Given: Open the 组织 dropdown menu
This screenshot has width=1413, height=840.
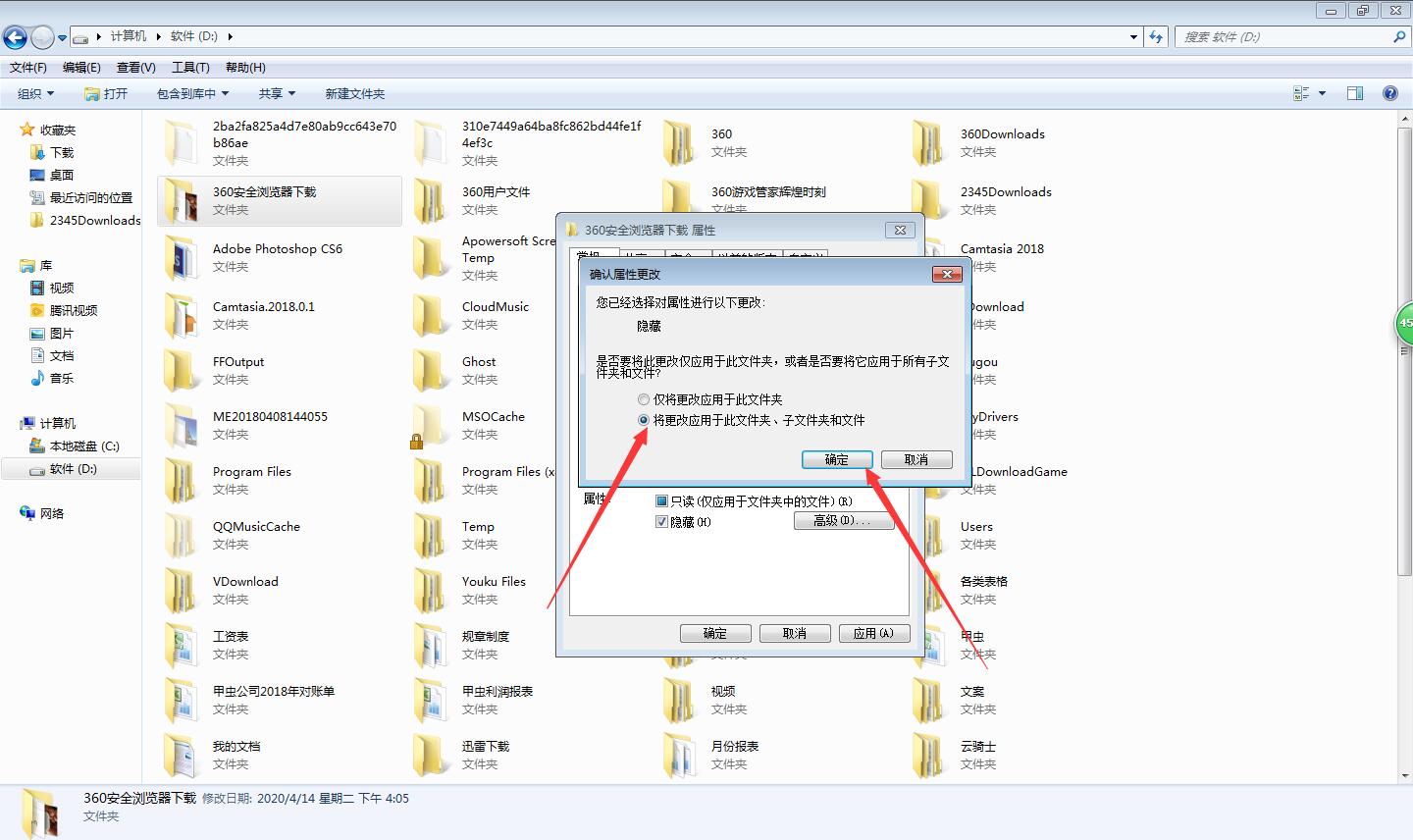Looking at the screenshot, I should point(36,93).
